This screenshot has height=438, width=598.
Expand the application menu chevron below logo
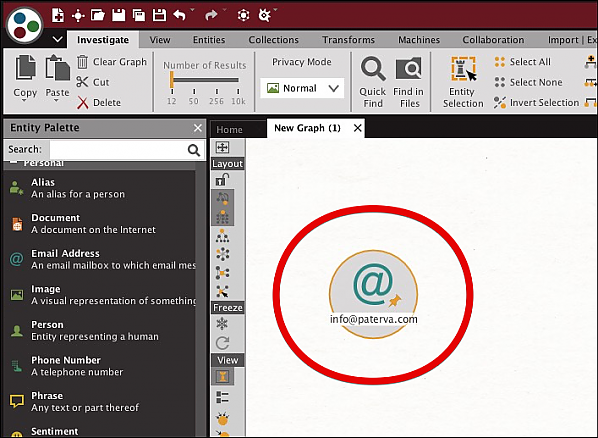click(x=58, y=39)
